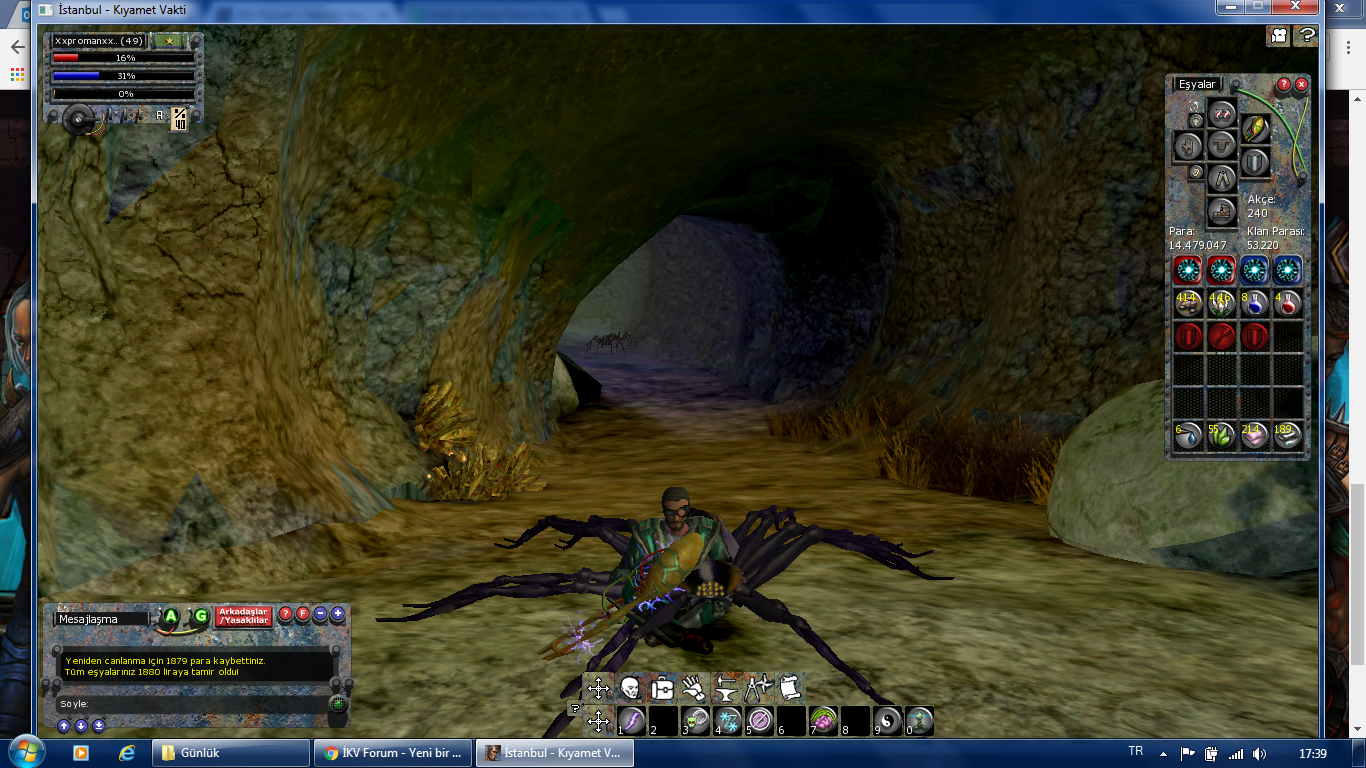Click the blue mana bar showing 31%

(124, 76)
